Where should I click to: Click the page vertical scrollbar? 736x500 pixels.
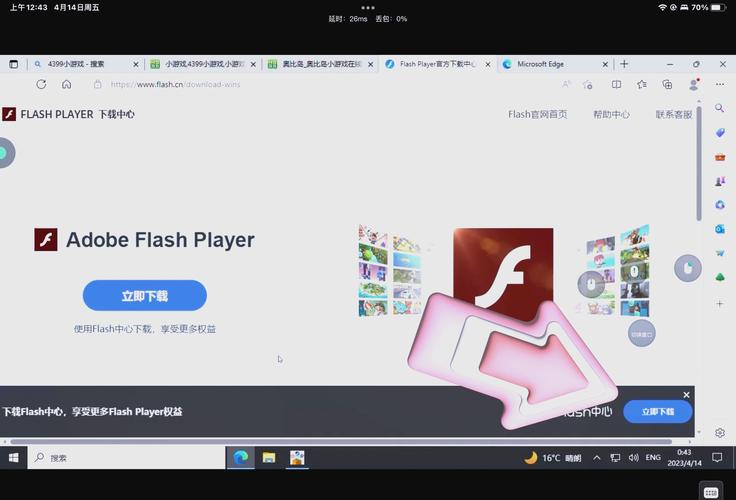pyautogui.click(x=699, y=162)
